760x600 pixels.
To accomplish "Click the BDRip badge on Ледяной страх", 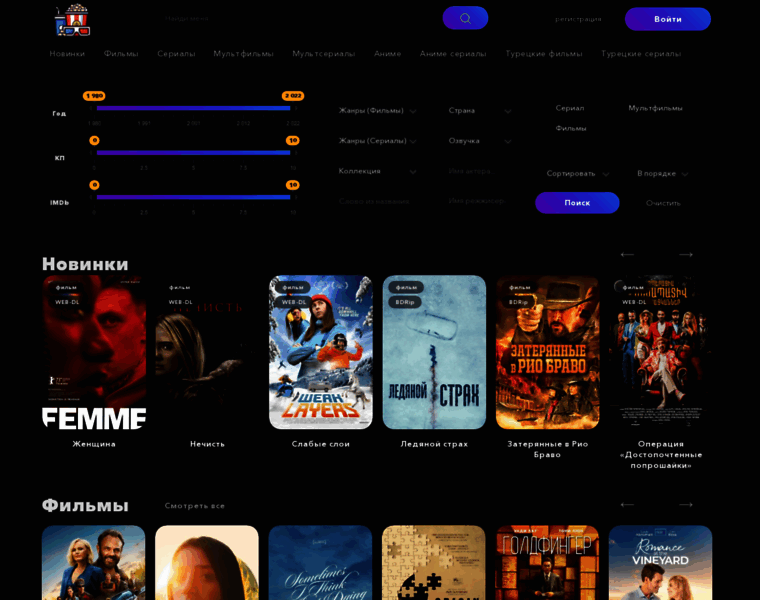I will 405,302.
